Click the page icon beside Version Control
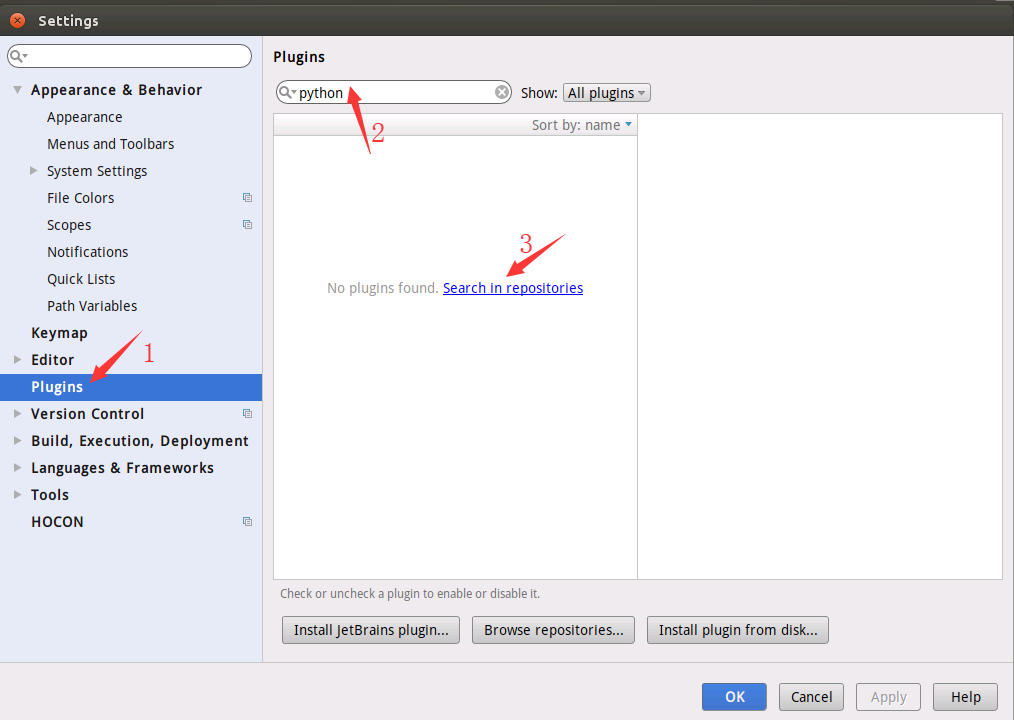Viewport: 1014px width, 720px height. [x=247, y=413]
